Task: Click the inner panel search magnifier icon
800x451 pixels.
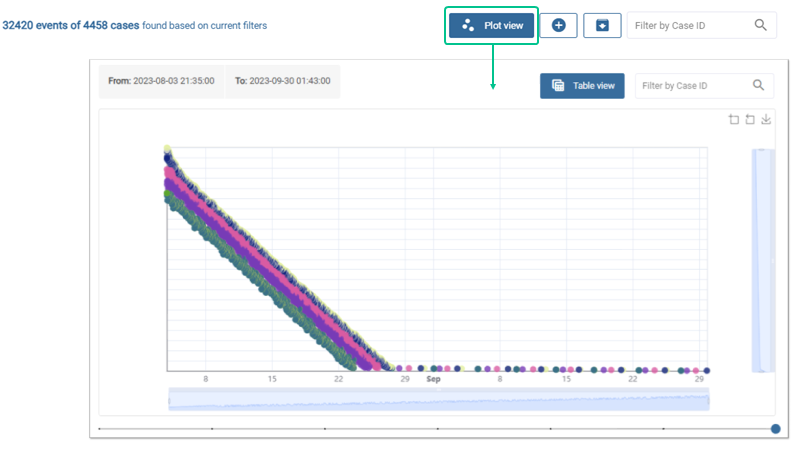Action: [x=759, y=86]
